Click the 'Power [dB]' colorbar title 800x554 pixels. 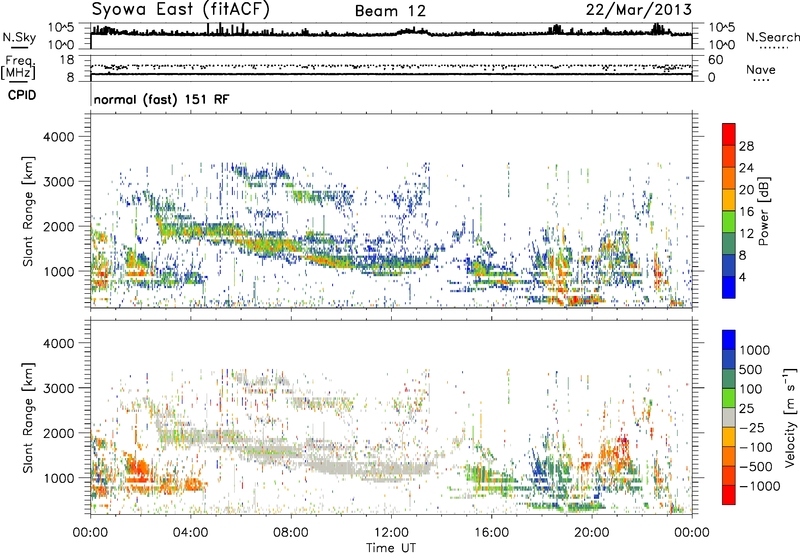763,211
